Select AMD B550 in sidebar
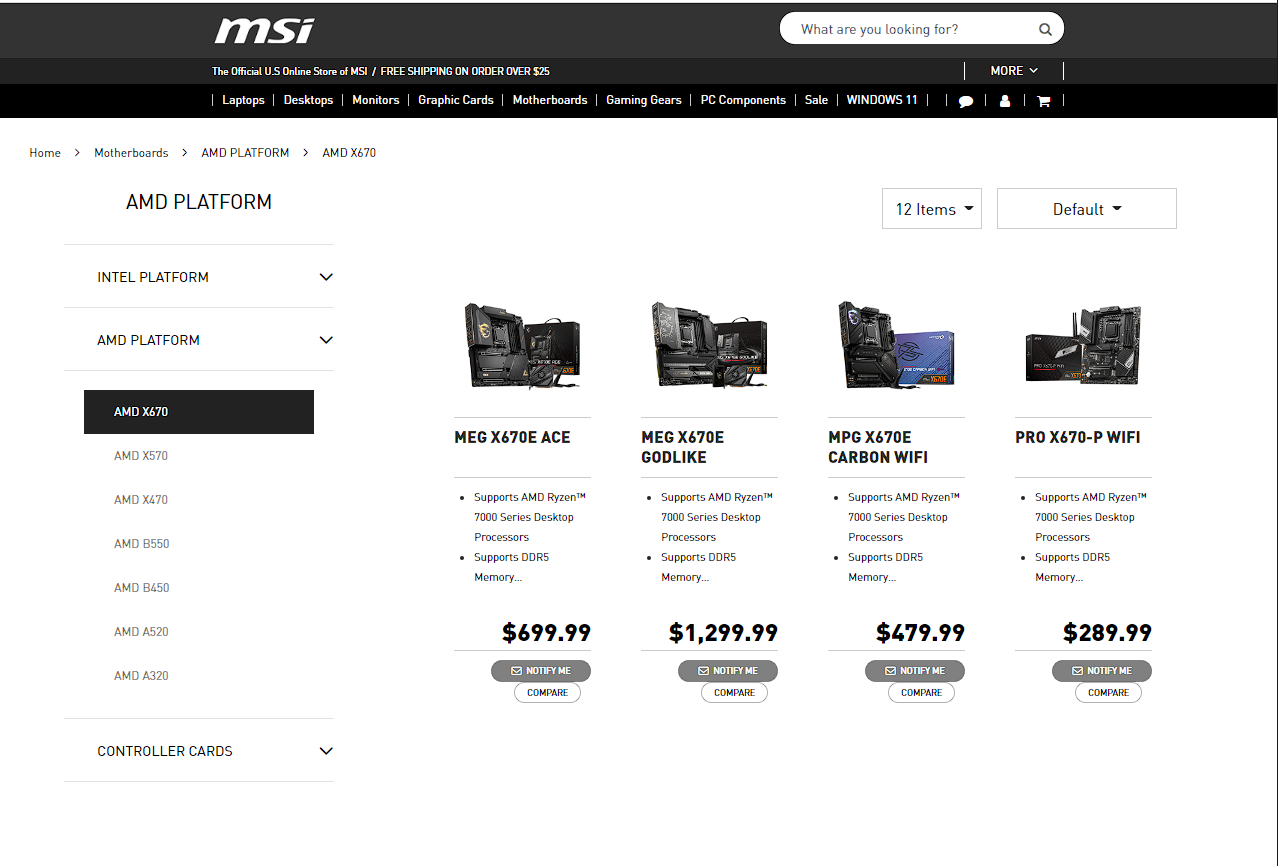Image resolution: width=1278 pixels, height=866 pixels. coord(142,544)
